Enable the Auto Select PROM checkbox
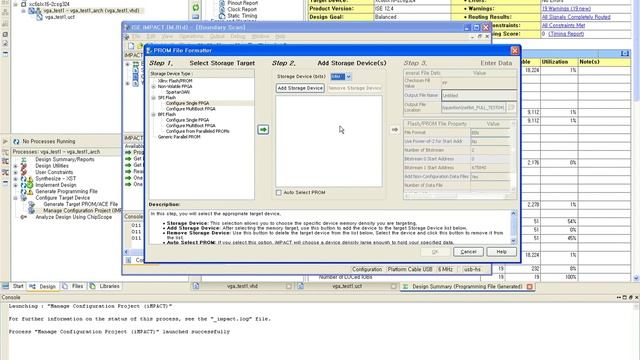 click(x=279, y=193)
